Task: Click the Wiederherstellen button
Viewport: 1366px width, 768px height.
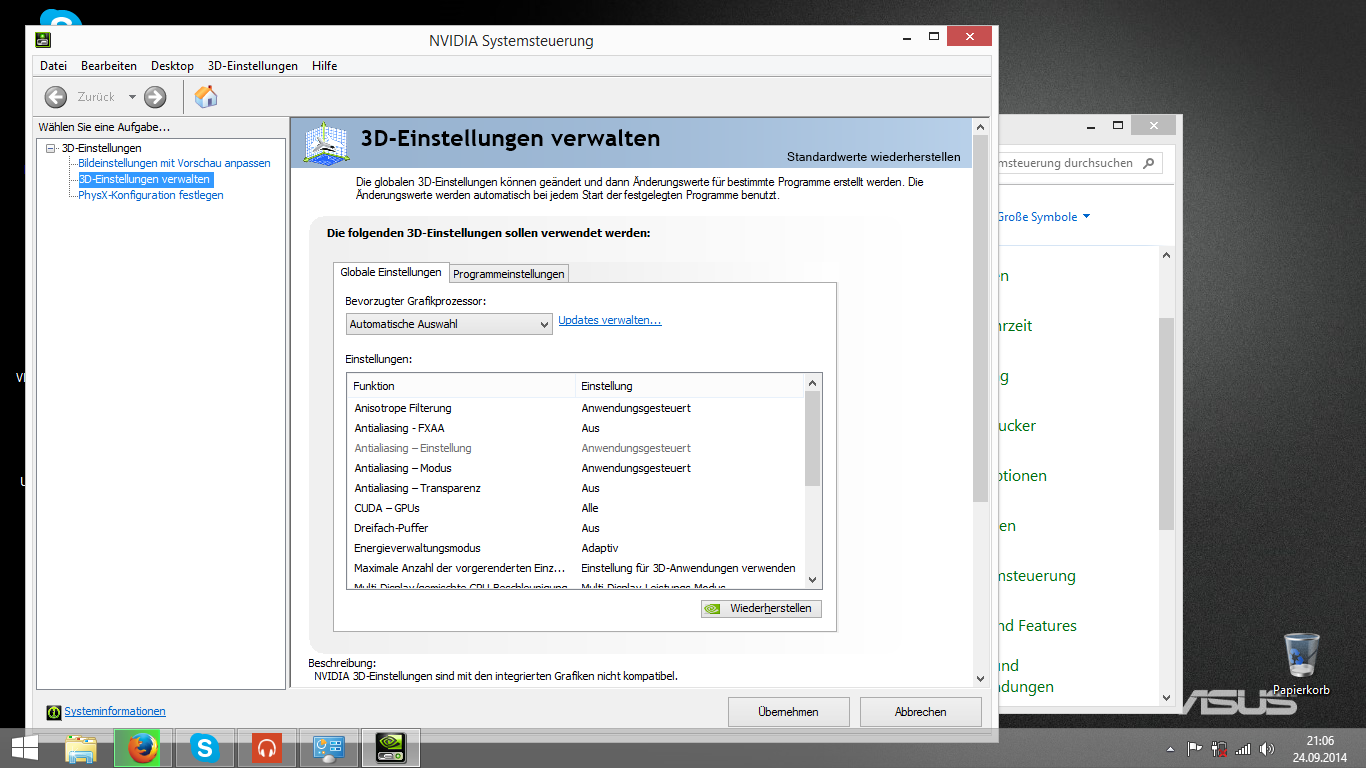Action: pos(762,608)
